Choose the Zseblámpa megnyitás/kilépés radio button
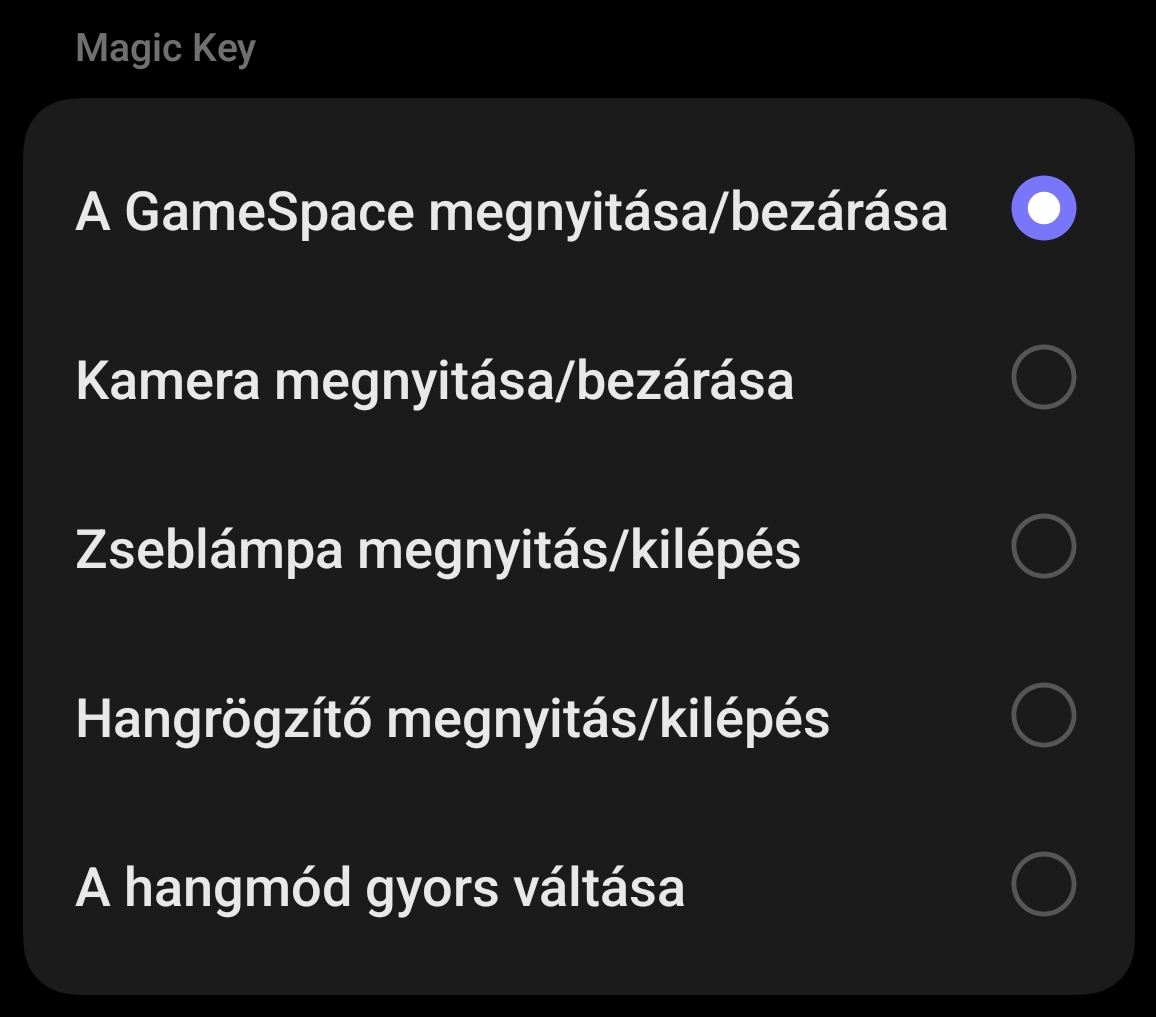This screenshot has height=1017, width=1156. (1043, 547)
